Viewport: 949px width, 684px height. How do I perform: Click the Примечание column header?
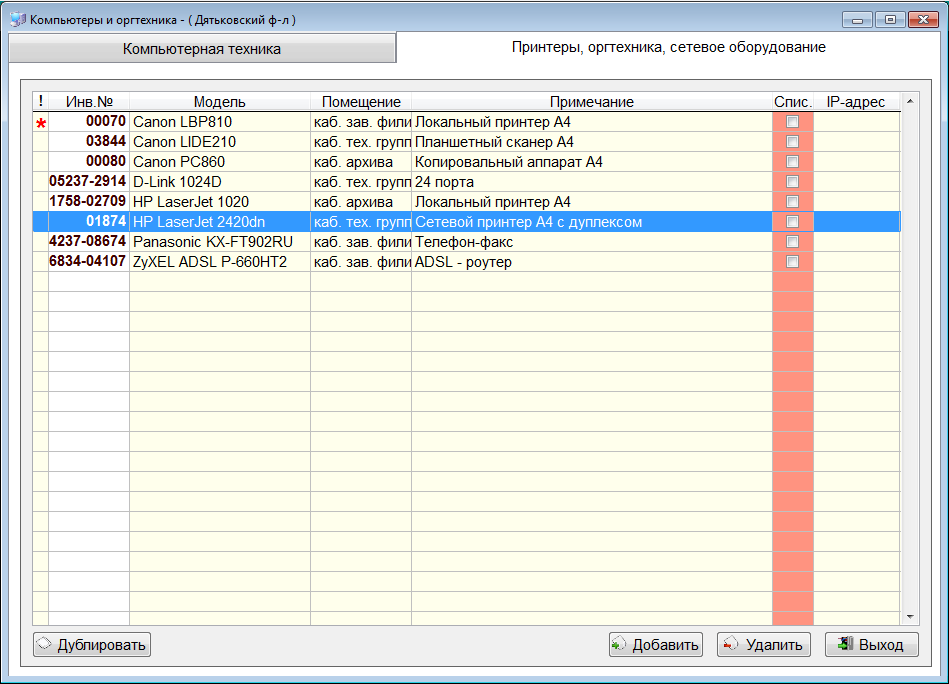(x=592, y=102)
